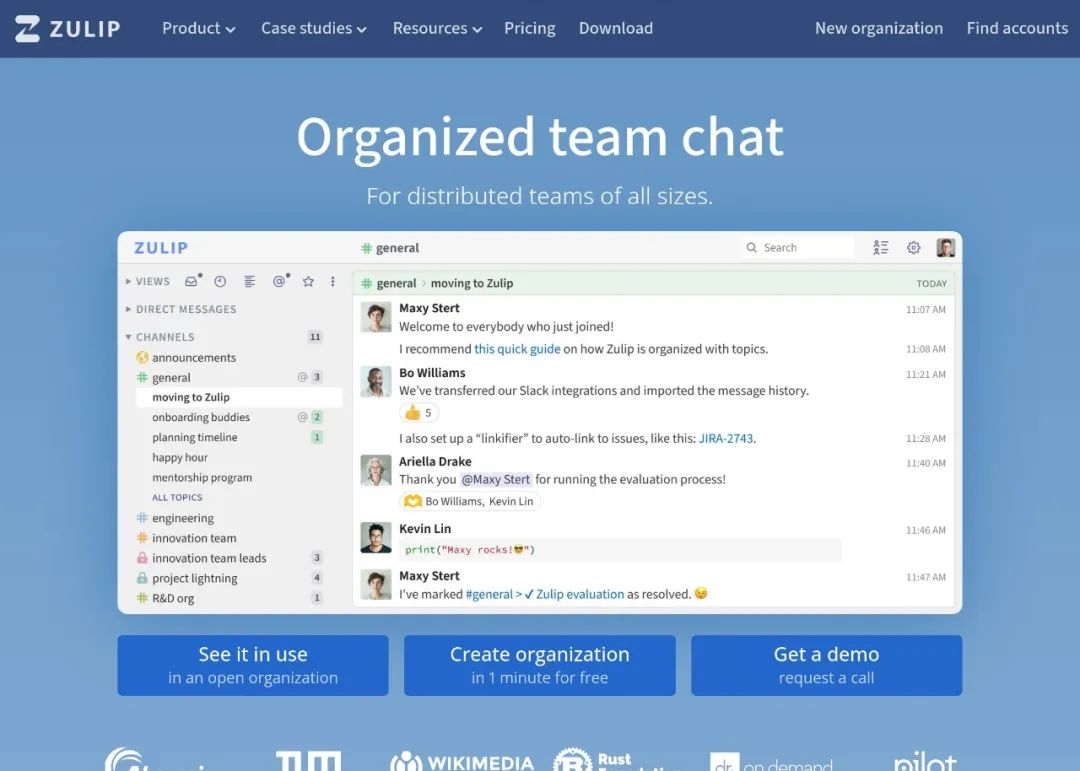Open the happy hour topic
This screenshot has height=771, width=1080.
click(180, 457)
